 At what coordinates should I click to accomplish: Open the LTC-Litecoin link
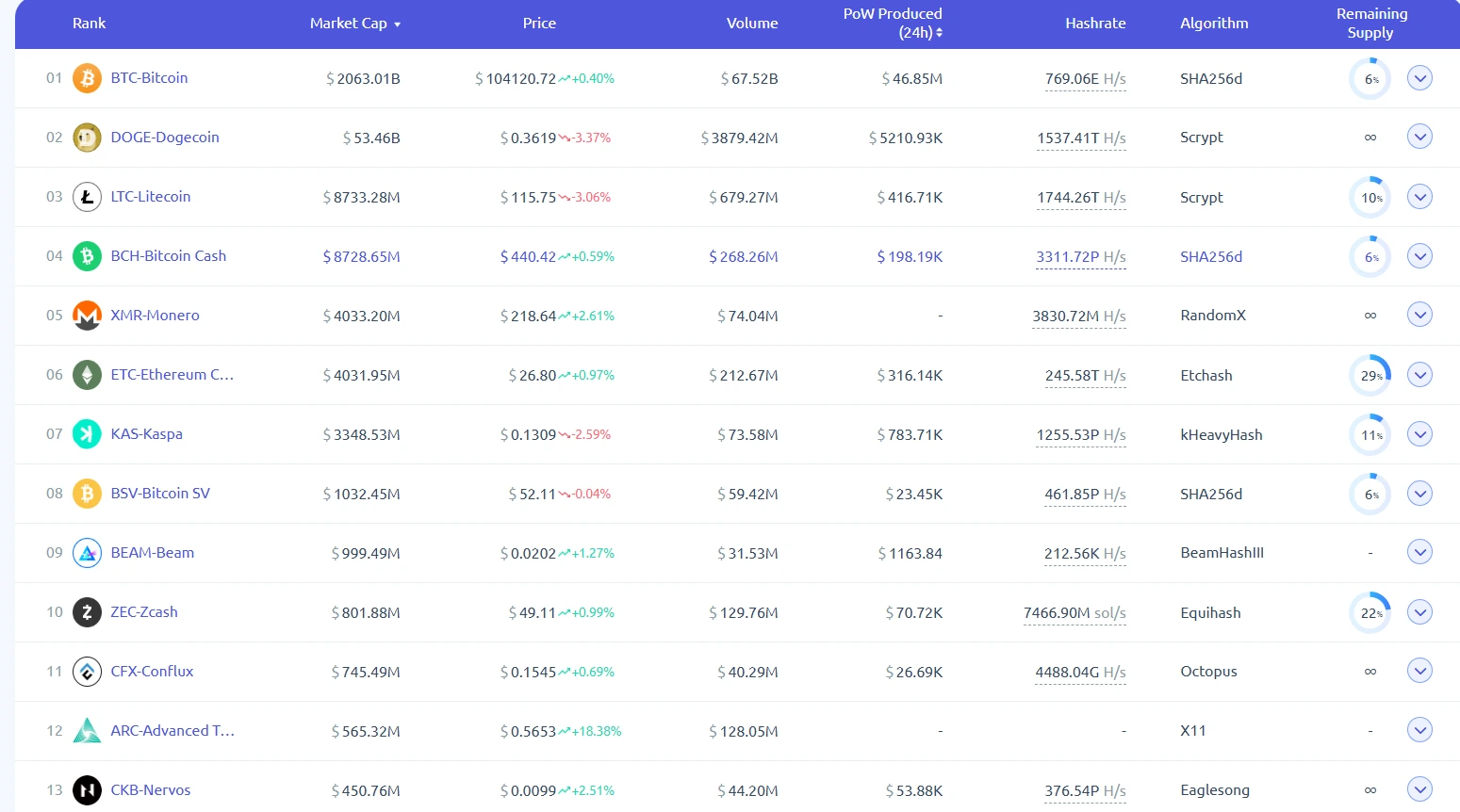[151, 197]
